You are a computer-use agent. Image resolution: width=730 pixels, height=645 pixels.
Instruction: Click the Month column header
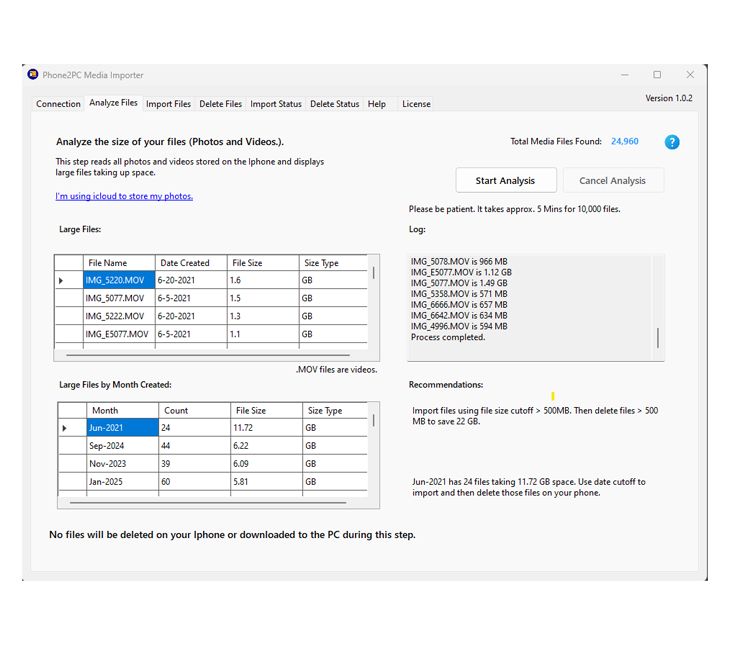tap(122, 410)
